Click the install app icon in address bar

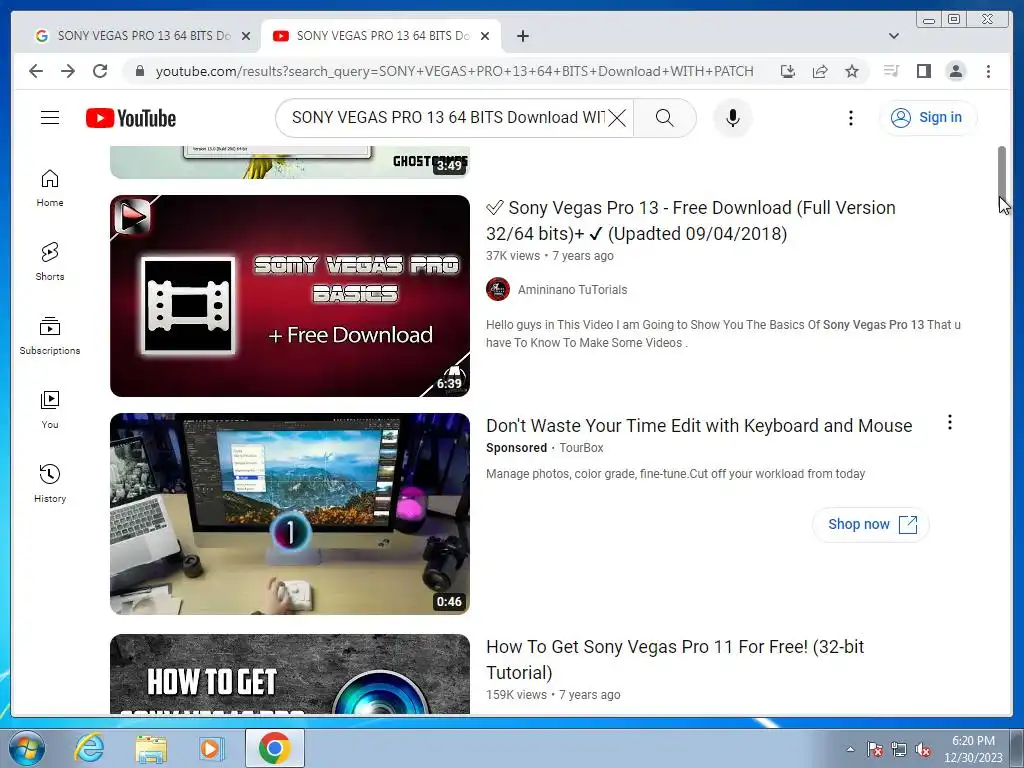[x=788, y=71]
